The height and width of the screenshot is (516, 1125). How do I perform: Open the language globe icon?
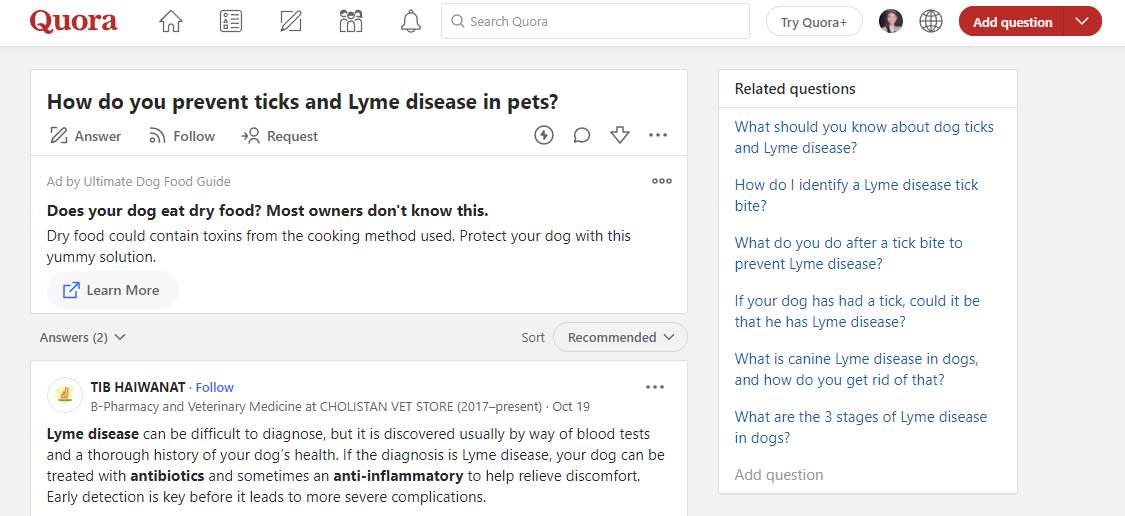(931, 22)
